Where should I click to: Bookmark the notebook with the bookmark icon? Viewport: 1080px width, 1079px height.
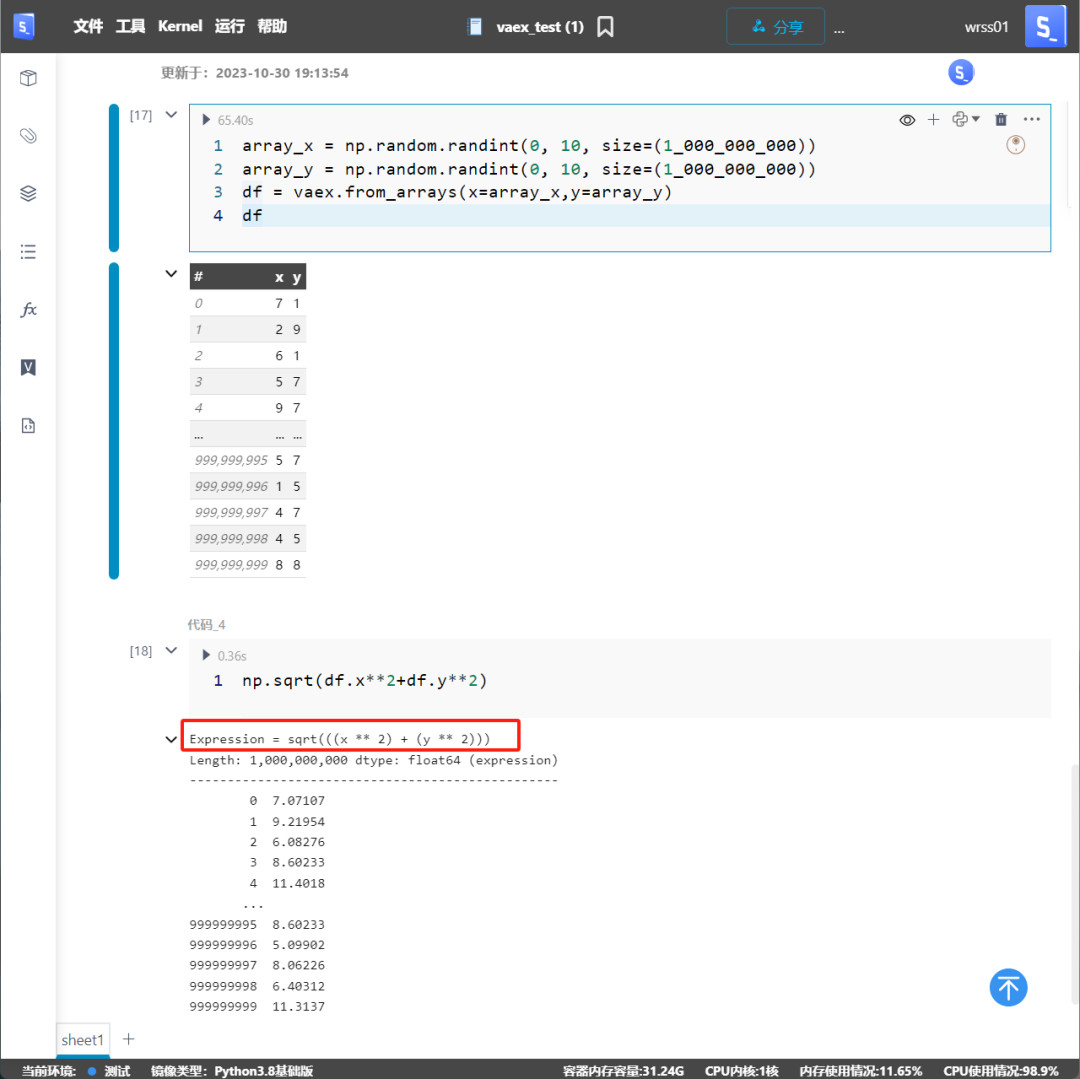[605, 27]
